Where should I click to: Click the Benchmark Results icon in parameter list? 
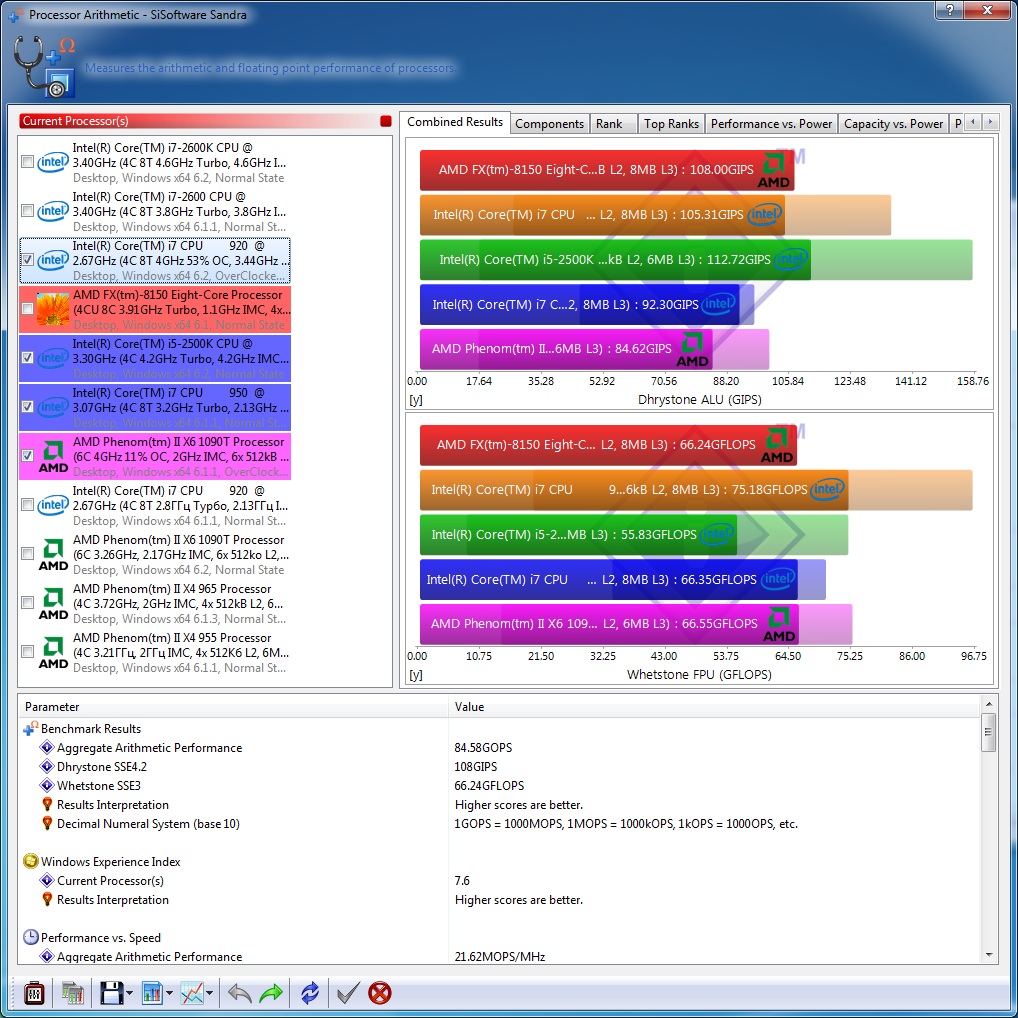(31, 728)
